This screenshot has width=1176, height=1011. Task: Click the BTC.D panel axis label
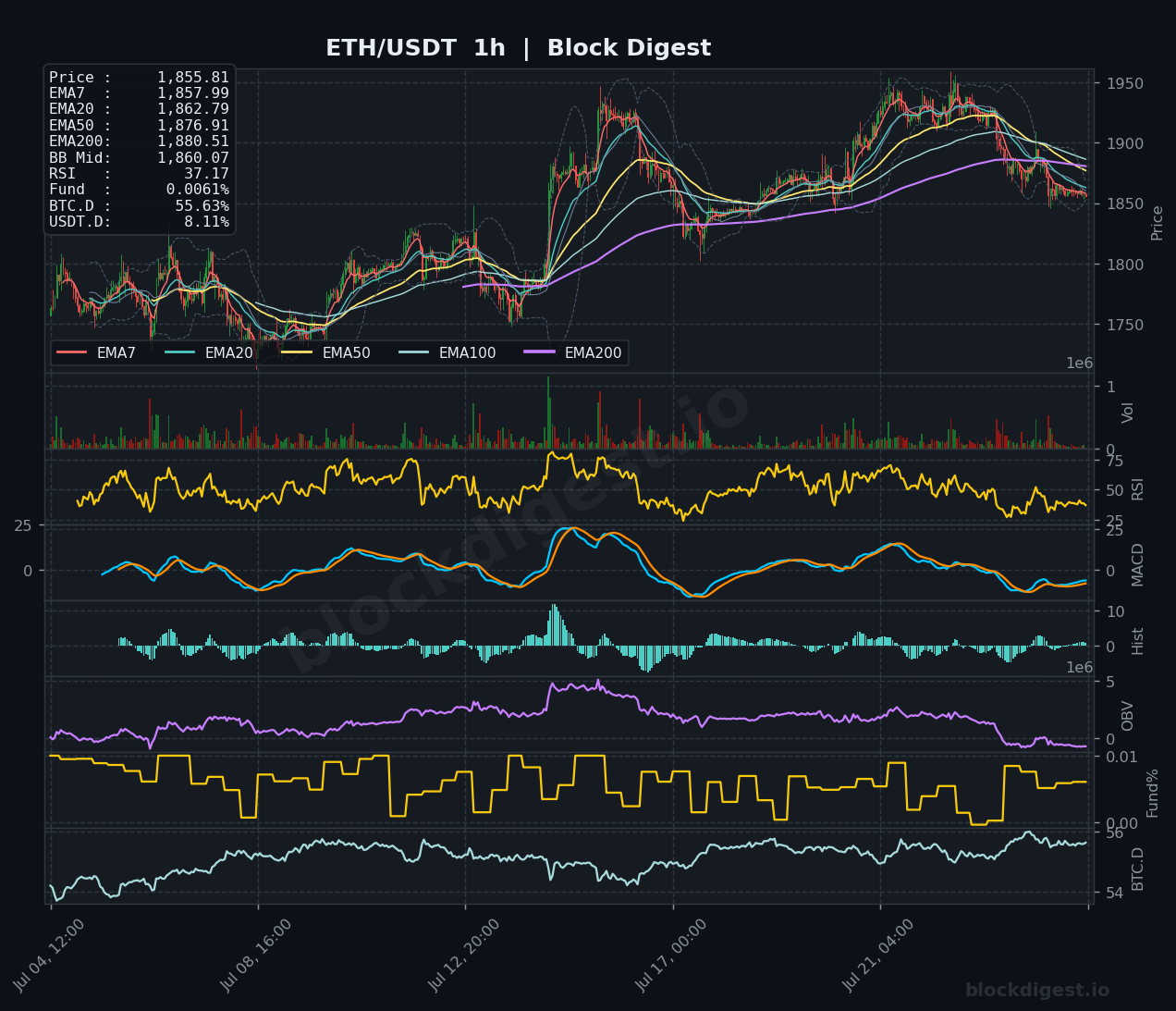tap(1138, 869)
